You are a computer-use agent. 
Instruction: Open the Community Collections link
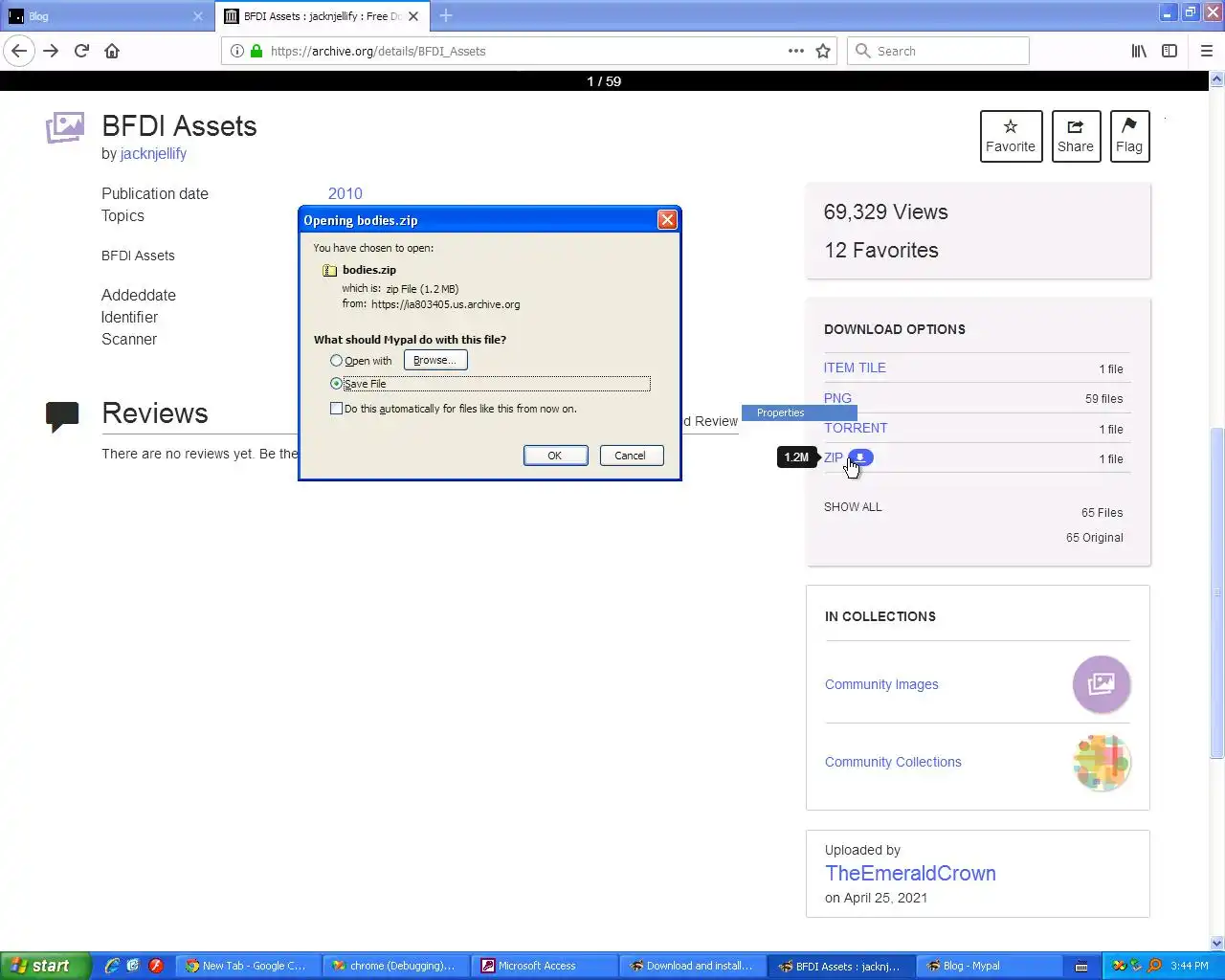pos(893,762)
